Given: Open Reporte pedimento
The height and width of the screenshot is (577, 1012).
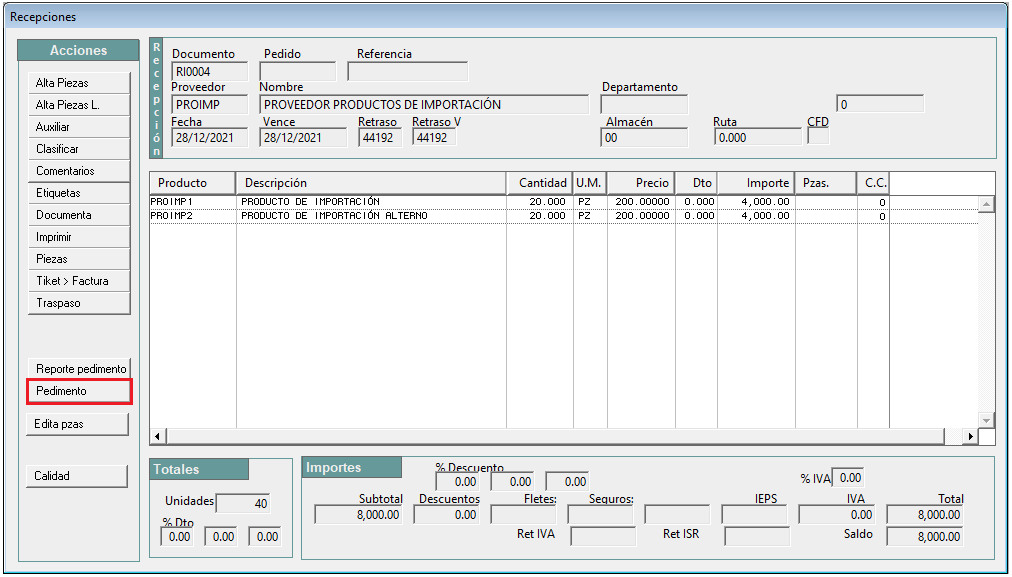Looking at the screenshot, I should 79,369.
